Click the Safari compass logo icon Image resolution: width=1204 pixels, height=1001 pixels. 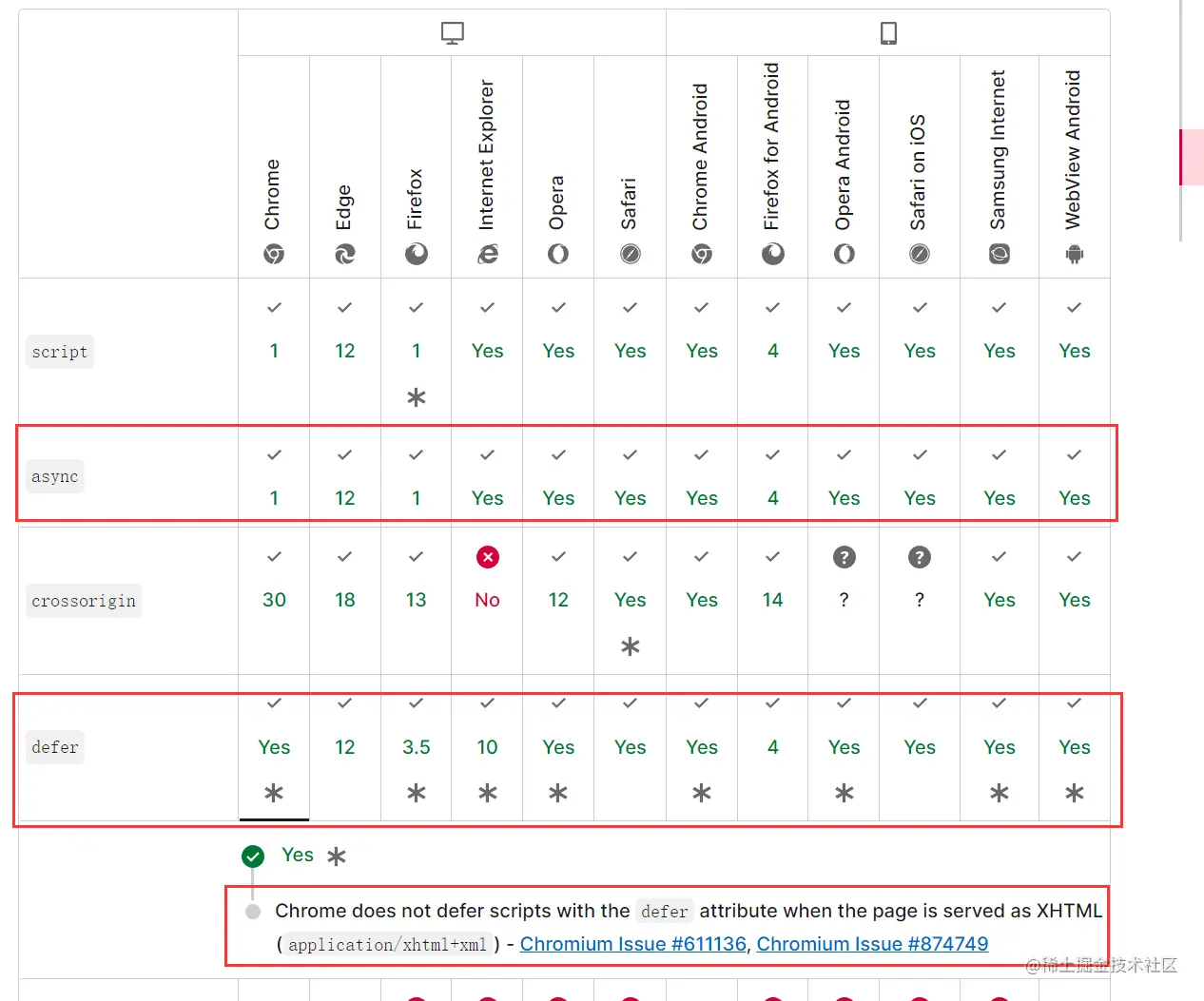tap(631, 254)
